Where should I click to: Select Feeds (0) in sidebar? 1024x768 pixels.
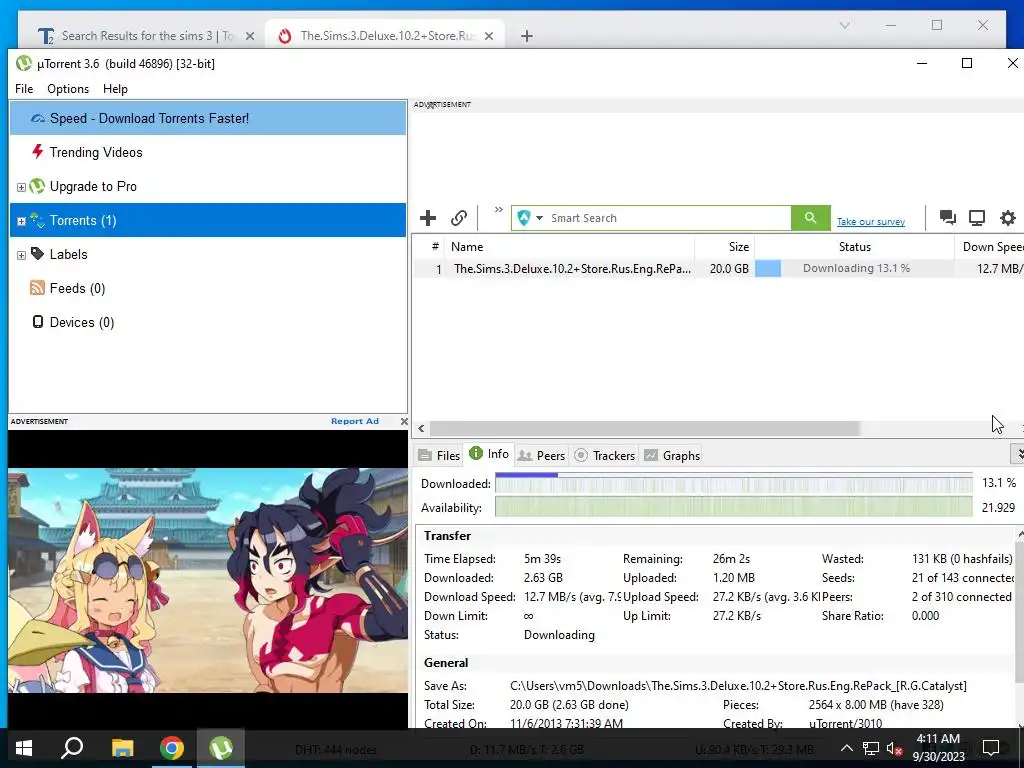coord(208,288)
